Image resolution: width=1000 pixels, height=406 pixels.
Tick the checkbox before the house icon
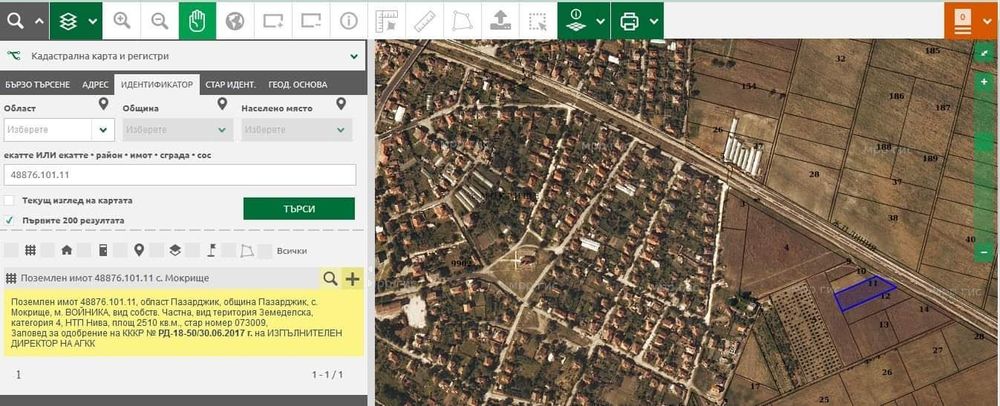point(47,250)
